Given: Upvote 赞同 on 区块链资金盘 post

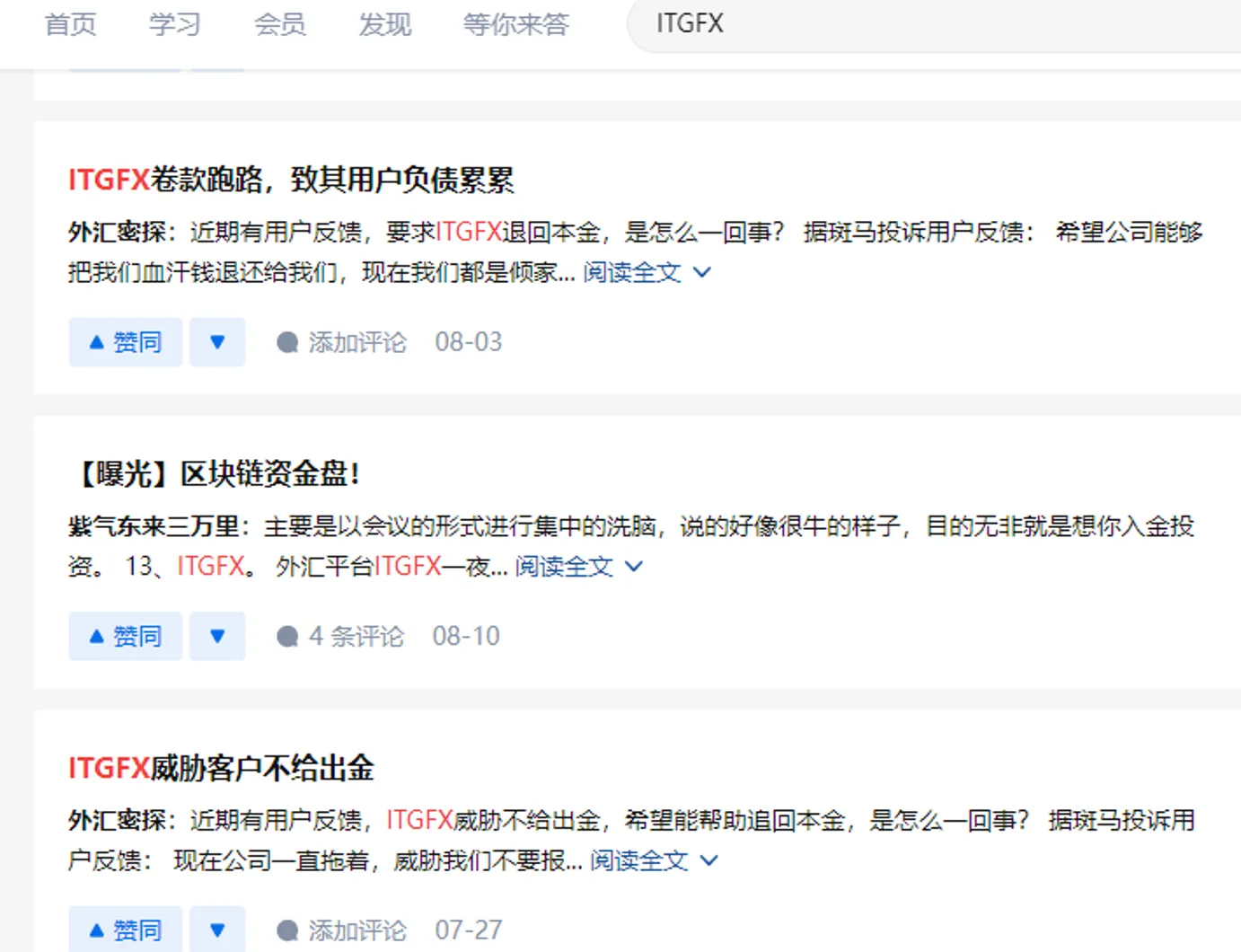Looking at the screenshot, I should click(x=126, y=636).
